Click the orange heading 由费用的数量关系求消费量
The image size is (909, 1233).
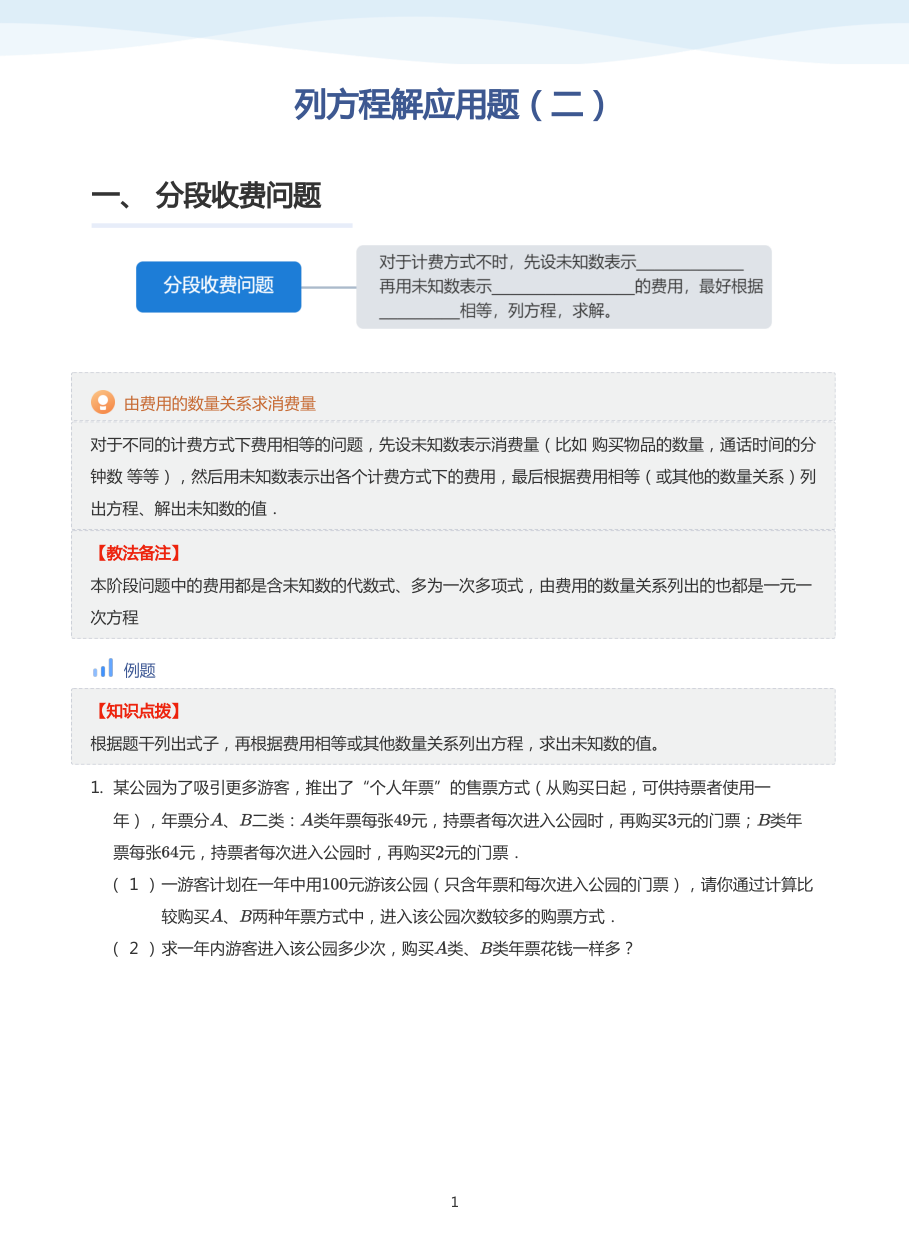pyautogui.click(x=220, y=404)
